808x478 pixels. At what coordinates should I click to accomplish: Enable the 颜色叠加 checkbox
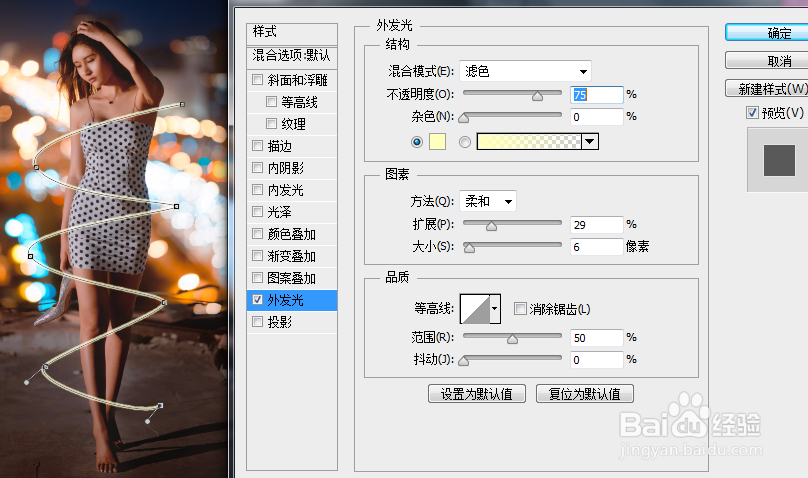(257, 234)
